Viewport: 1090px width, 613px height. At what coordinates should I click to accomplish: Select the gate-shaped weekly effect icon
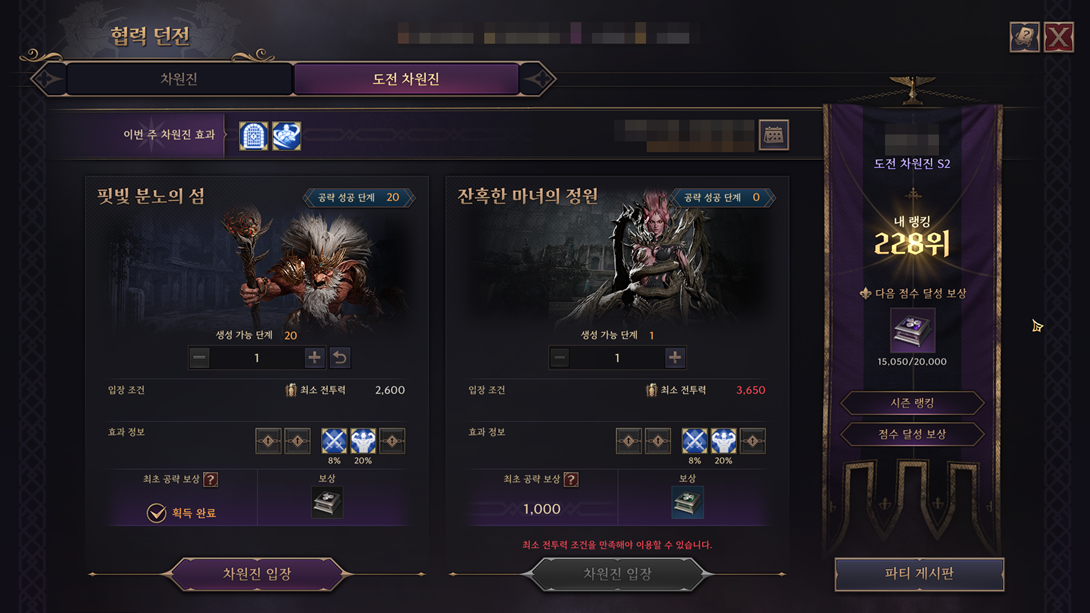[x=254, y=136]
